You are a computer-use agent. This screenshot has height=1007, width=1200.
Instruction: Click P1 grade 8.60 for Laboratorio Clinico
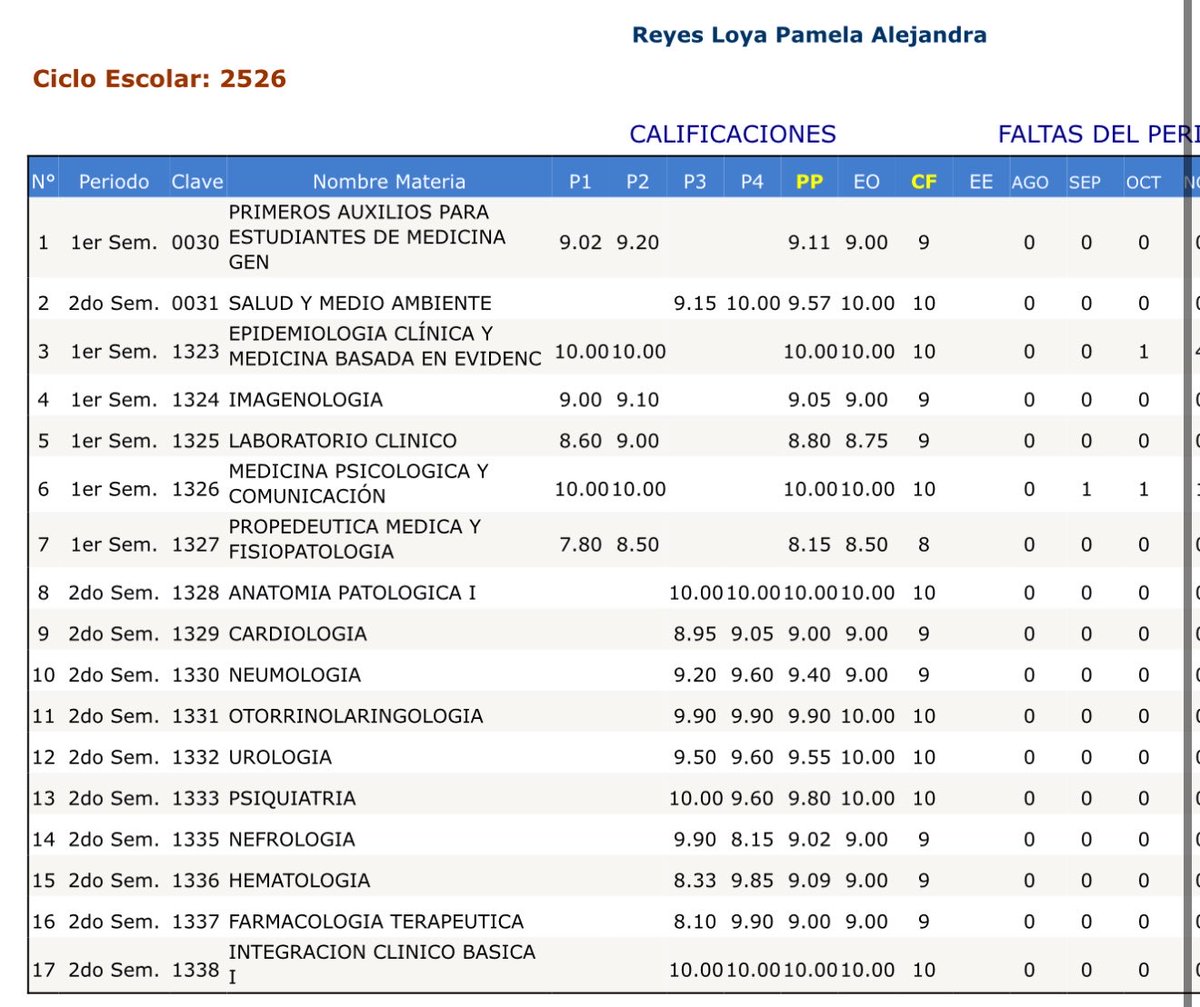click(x=582, y=441)
